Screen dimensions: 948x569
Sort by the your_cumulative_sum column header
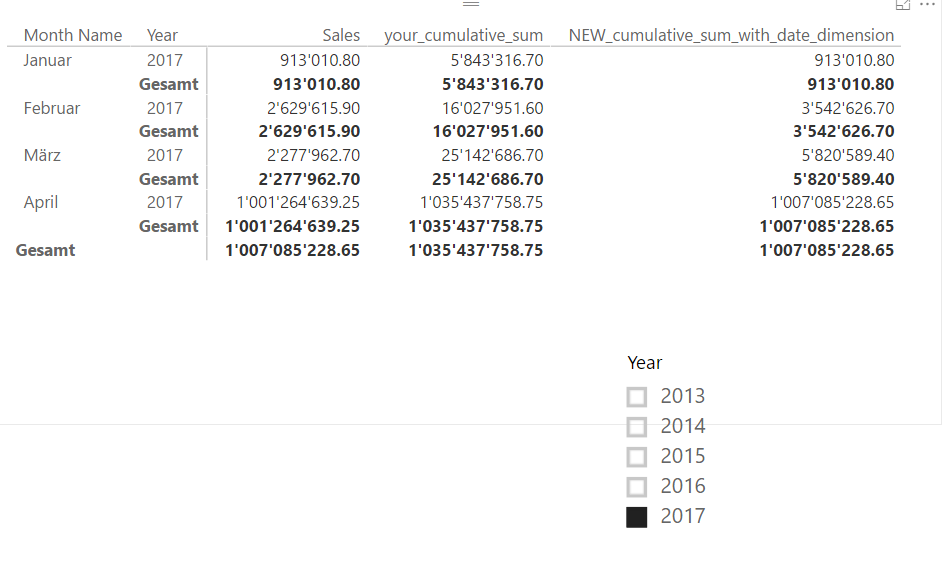464,35
